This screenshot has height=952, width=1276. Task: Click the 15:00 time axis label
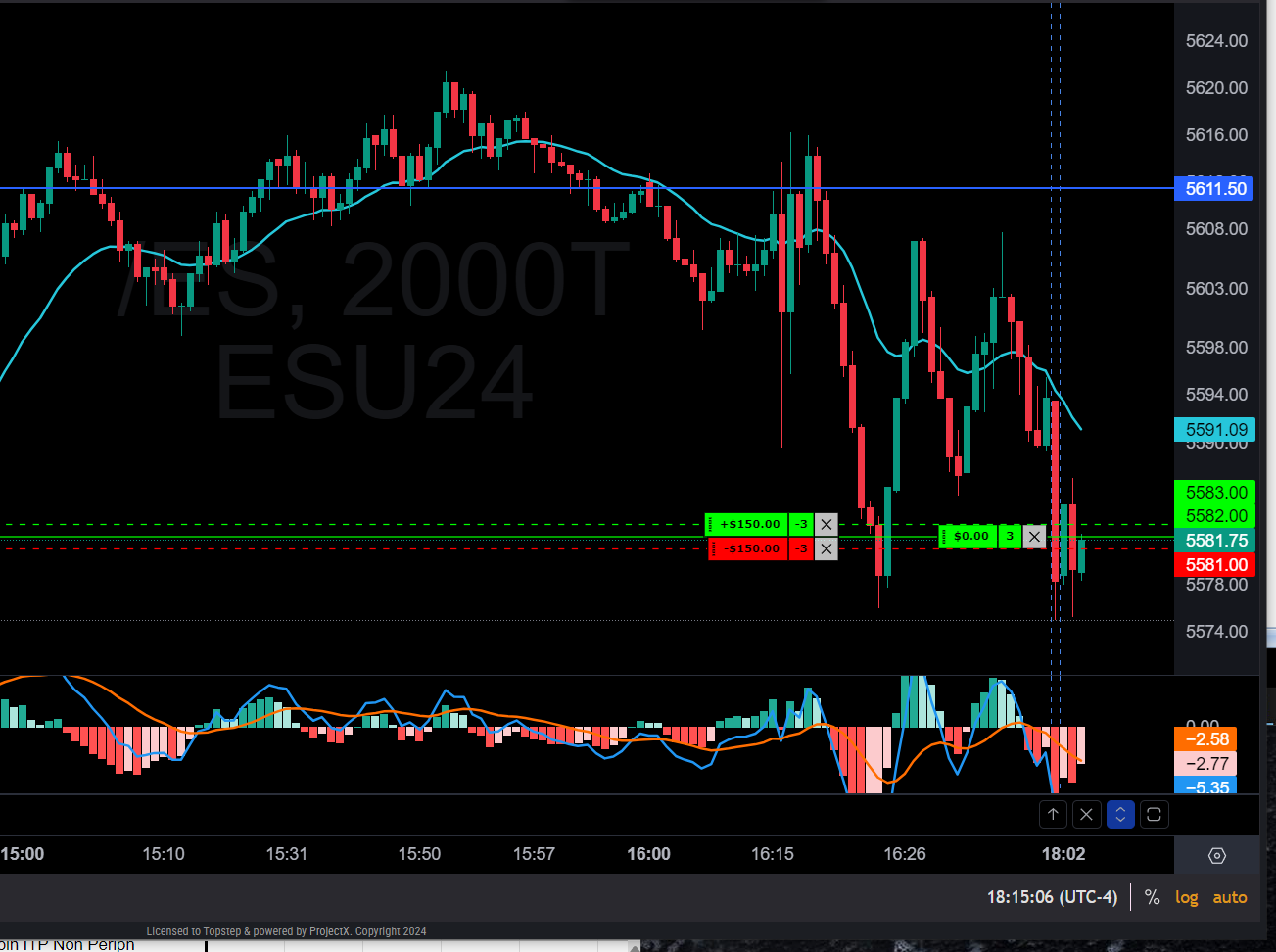[23, 854]
